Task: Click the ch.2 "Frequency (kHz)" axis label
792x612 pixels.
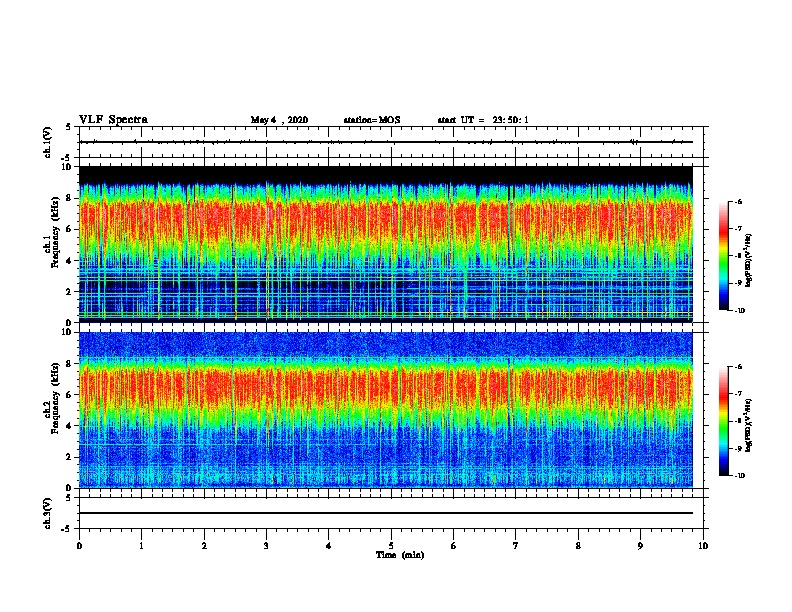Action: point(55,398)
